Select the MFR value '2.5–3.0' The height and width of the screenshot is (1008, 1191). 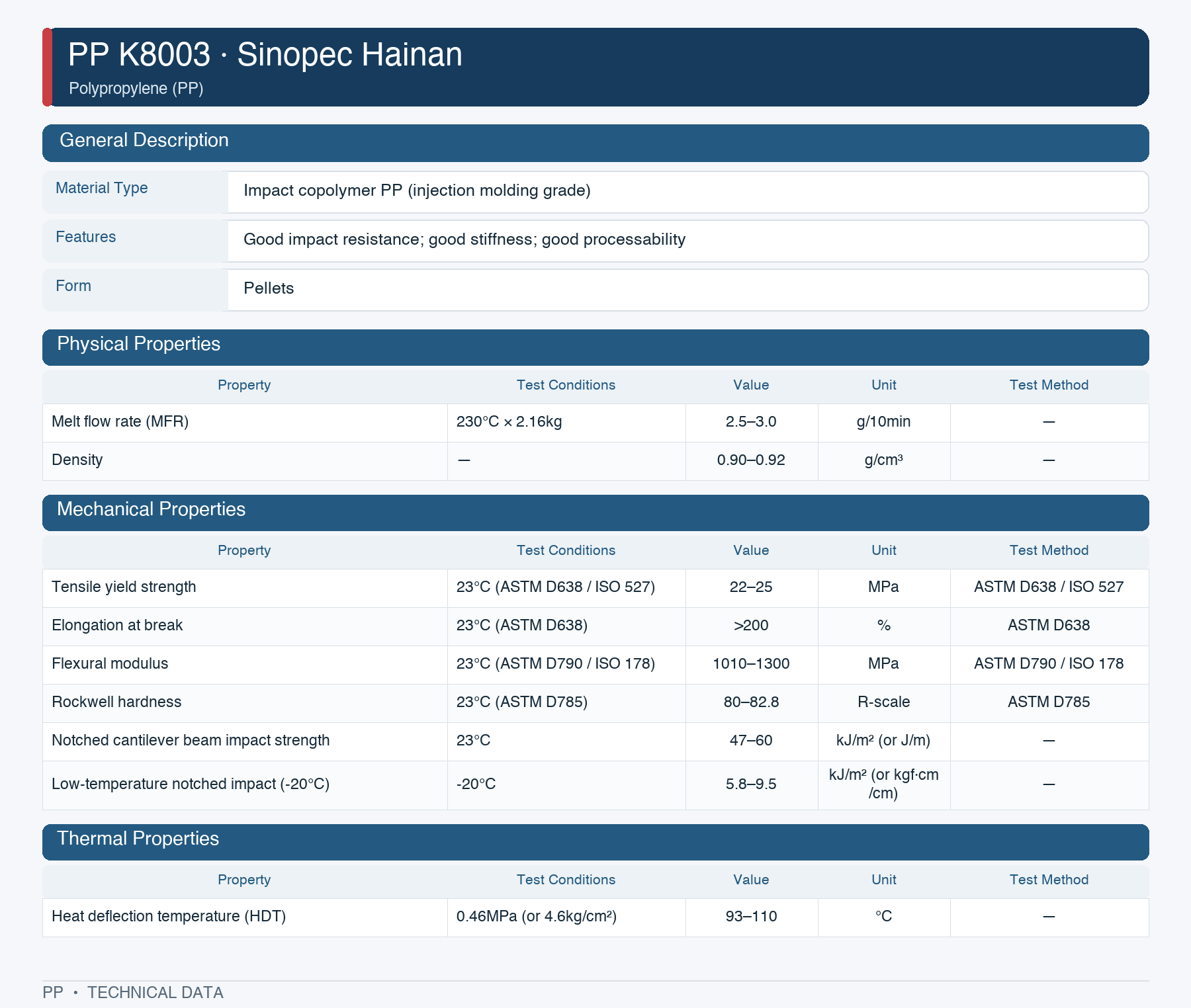point(751,421)
